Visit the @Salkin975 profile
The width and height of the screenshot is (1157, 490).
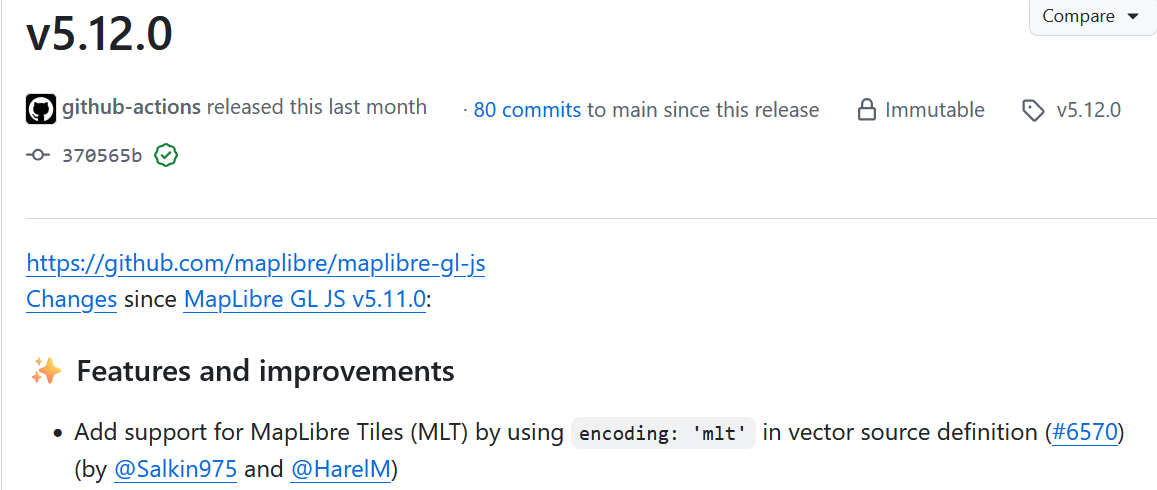[175, 469]
